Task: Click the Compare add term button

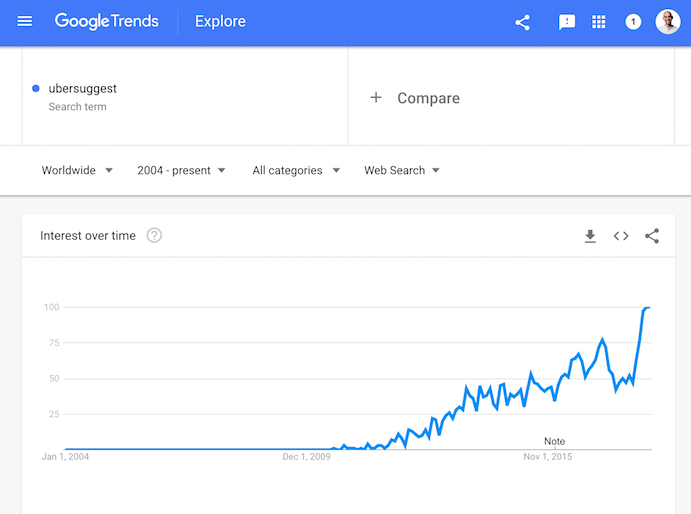Action: click(415, 98)
